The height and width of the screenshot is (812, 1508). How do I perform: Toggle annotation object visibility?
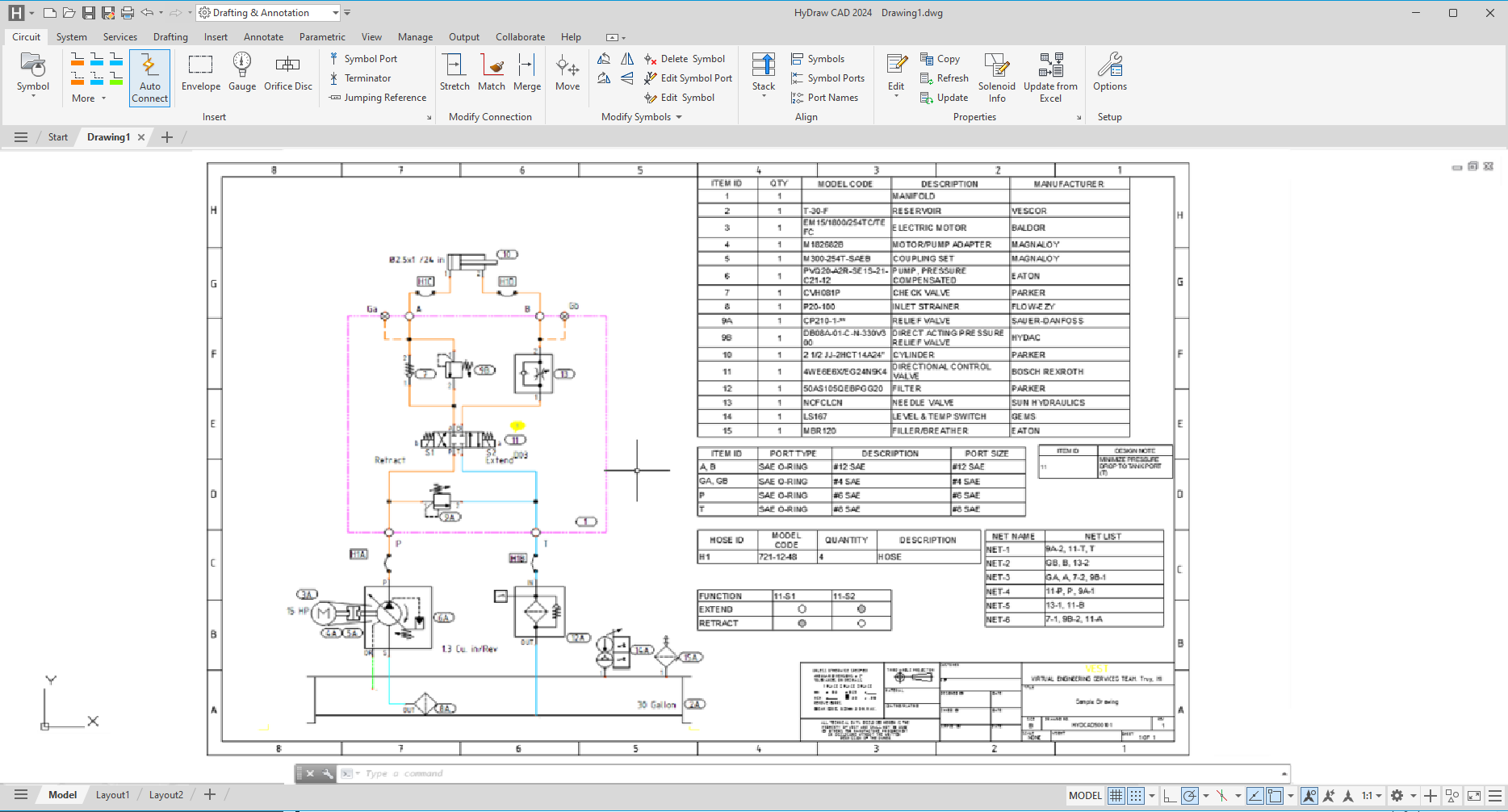(1309, 796)
